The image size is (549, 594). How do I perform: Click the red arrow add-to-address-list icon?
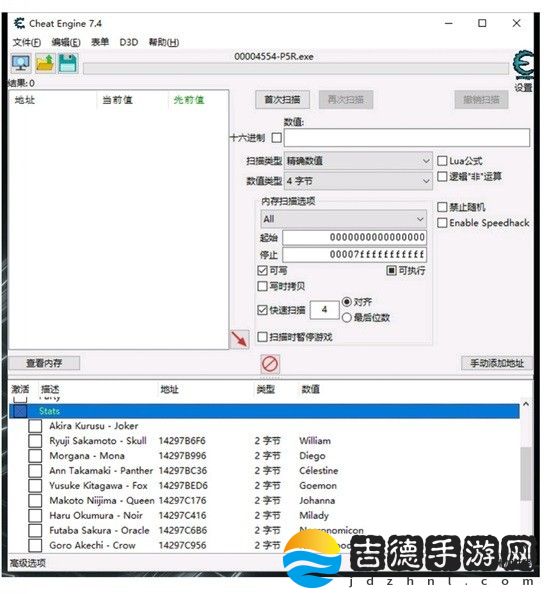[x=239, y=339]
